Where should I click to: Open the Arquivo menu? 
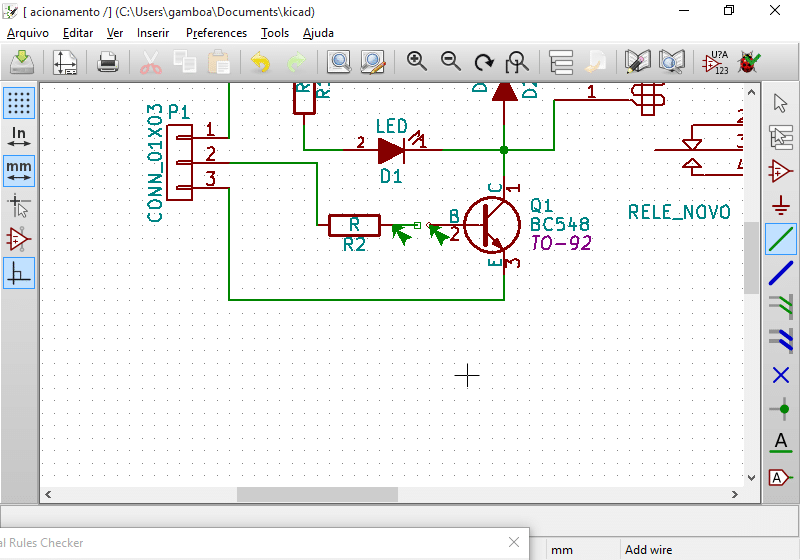click(x=27, y=33)
